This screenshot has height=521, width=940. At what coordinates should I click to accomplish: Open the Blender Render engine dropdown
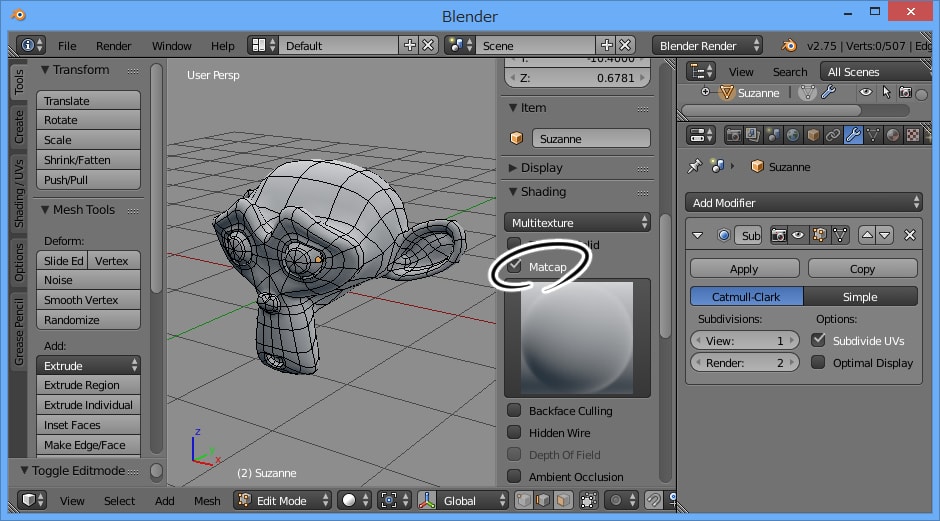click(707, 46)
